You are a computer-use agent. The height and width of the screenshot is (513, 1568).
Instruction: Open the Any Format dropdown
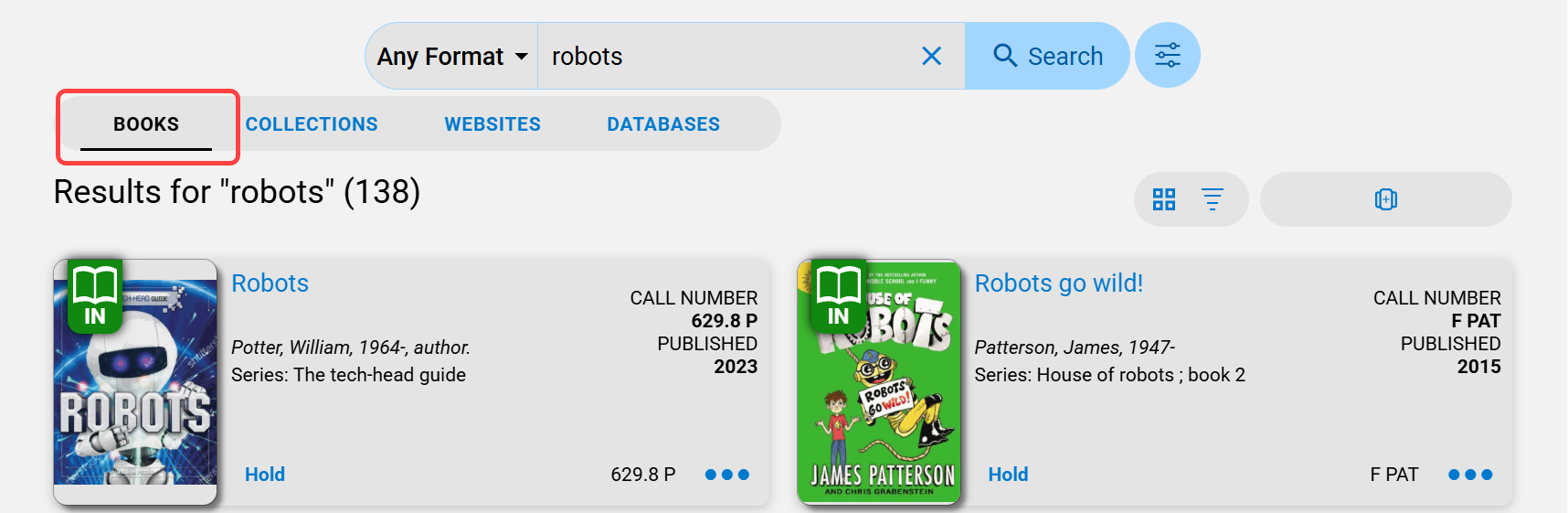click(x=452, y=56)
